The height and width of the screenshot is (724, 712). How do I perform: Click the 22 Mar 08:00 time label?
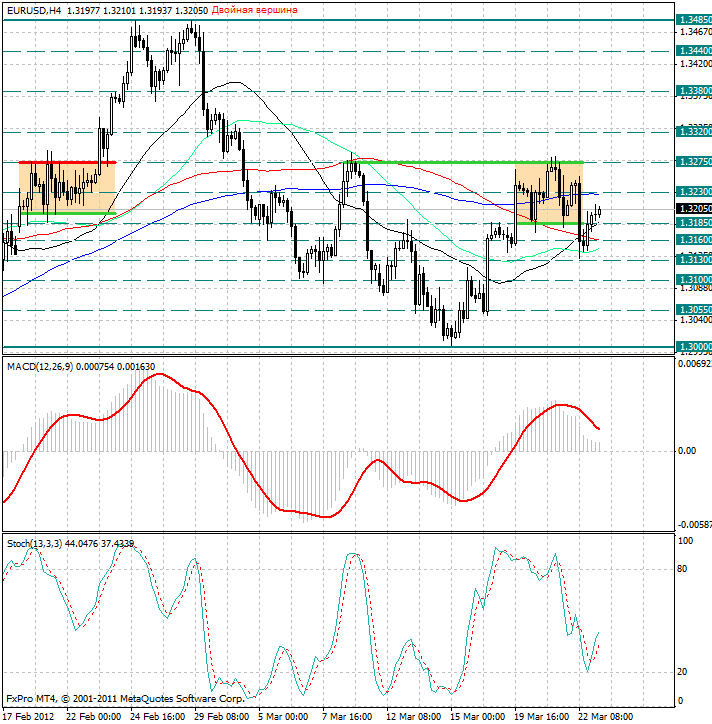pyautogui.click(x=606, y=717)
